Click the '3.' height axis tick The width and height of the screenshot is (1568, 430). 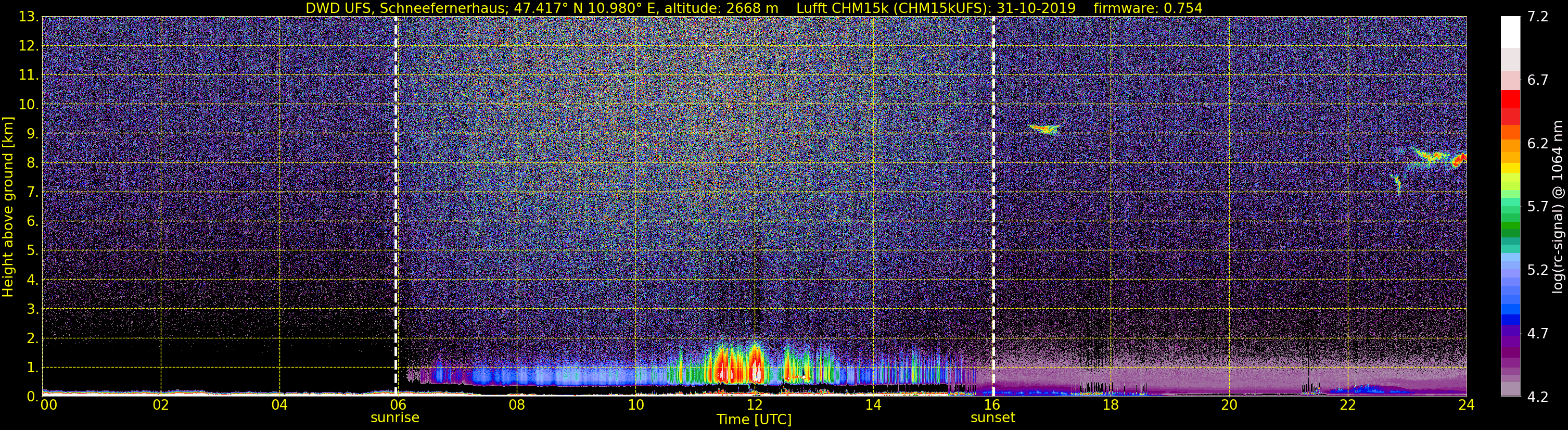(33, 309)
